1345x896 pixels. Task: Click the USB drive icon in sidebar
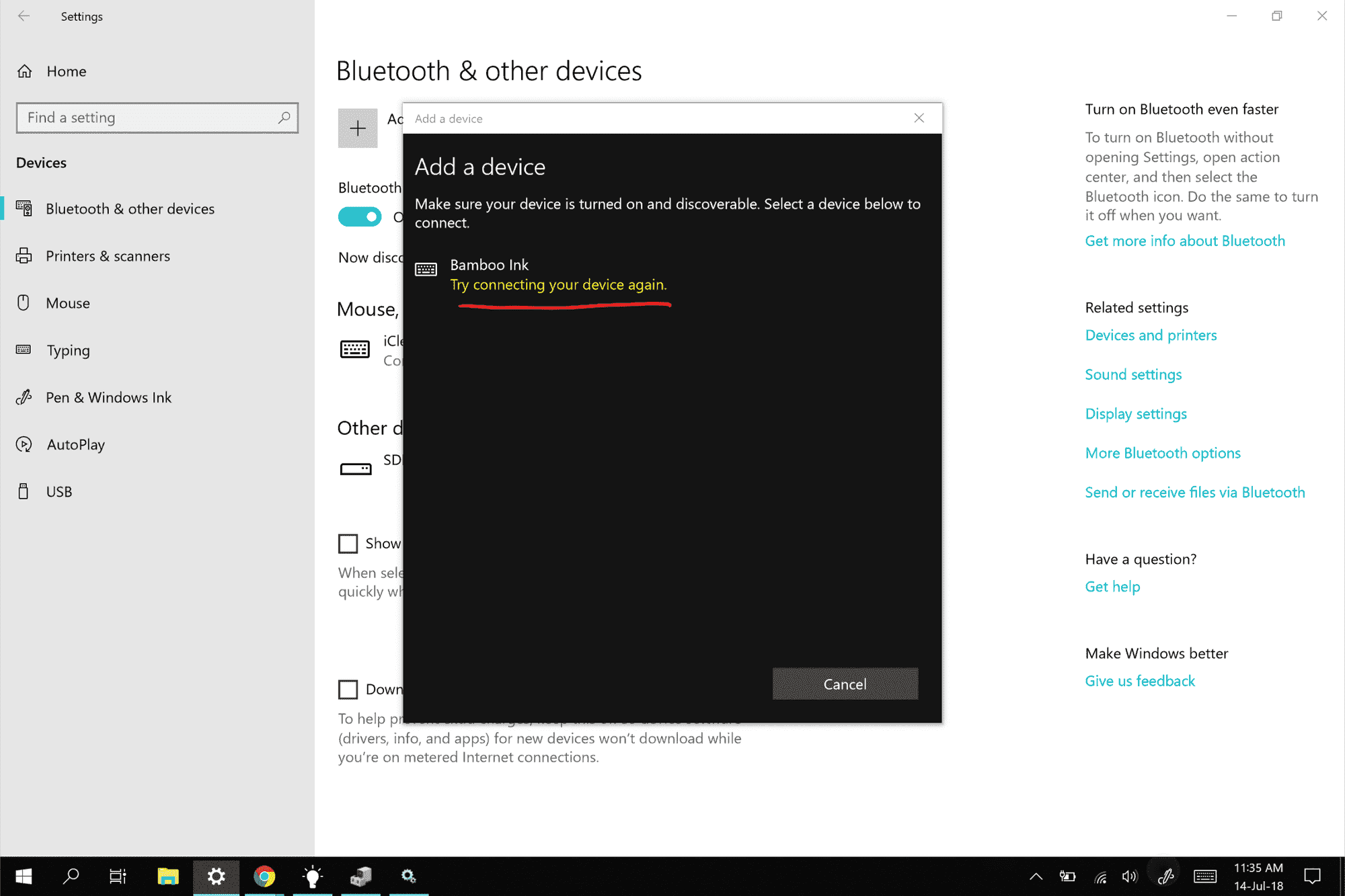pos(24,491)
